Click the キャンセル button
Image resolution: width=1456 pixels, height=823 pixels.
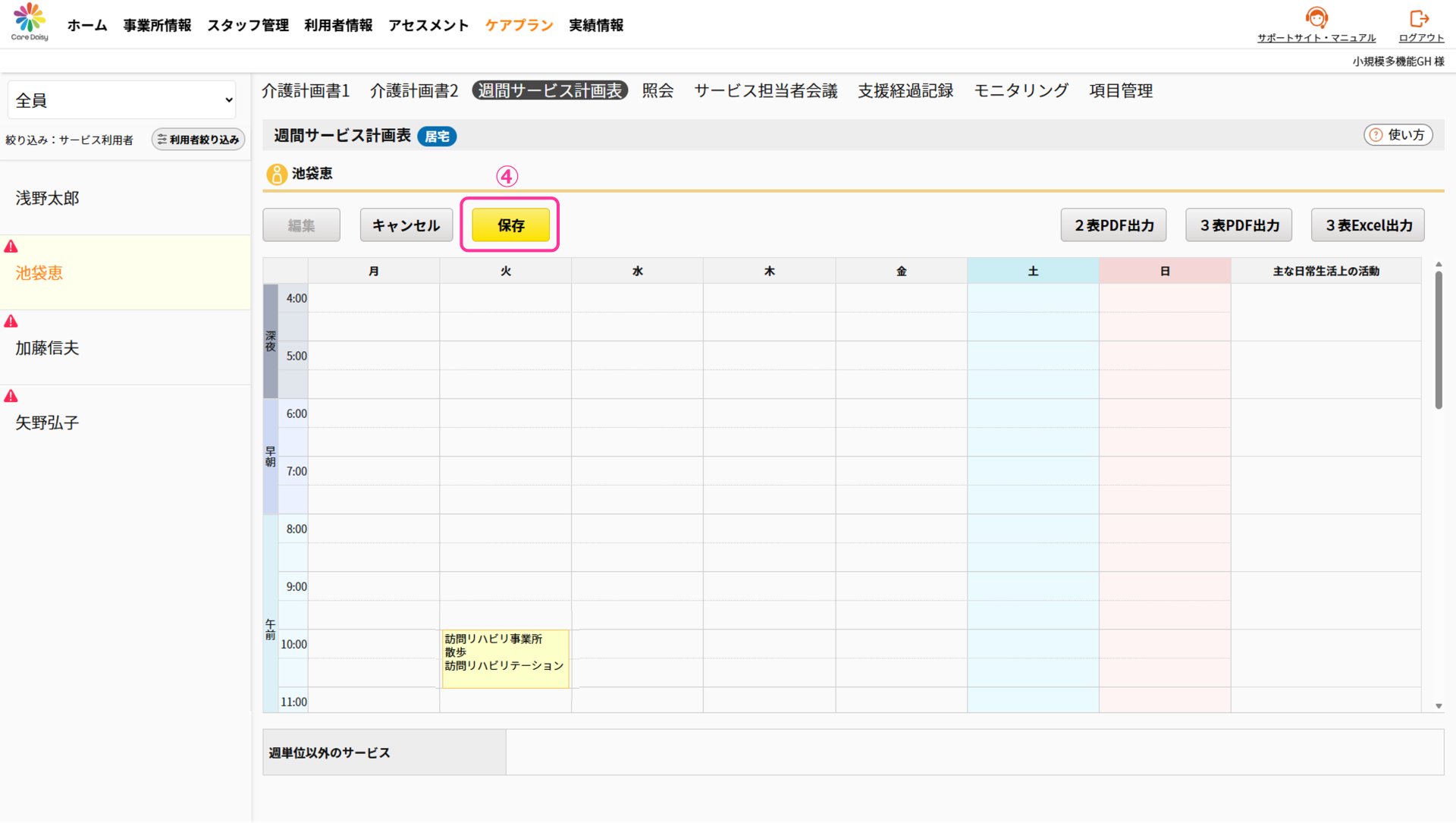tap(406, 225)
